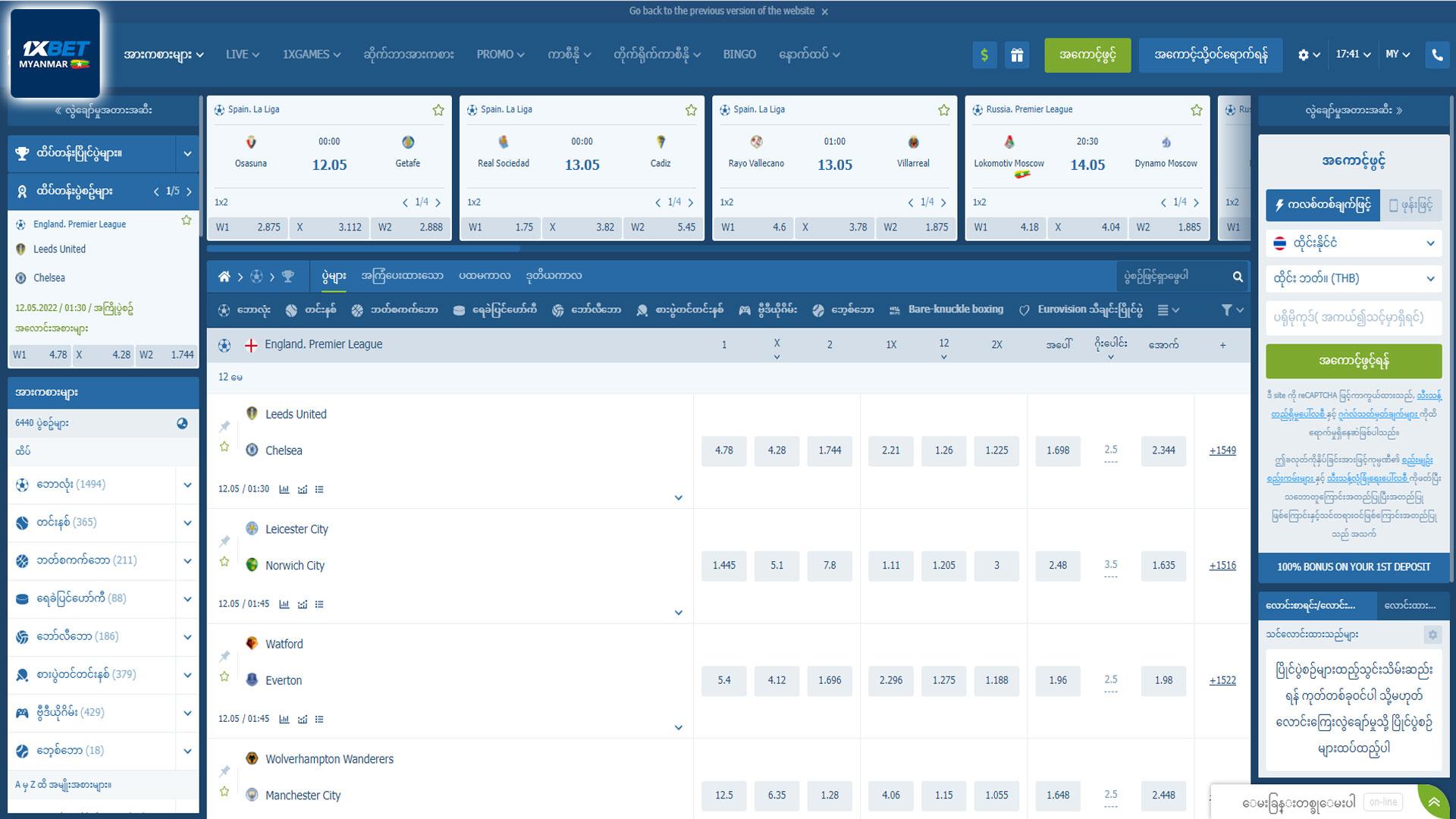Open the MY language dropdown

(x=1398, y=55)
